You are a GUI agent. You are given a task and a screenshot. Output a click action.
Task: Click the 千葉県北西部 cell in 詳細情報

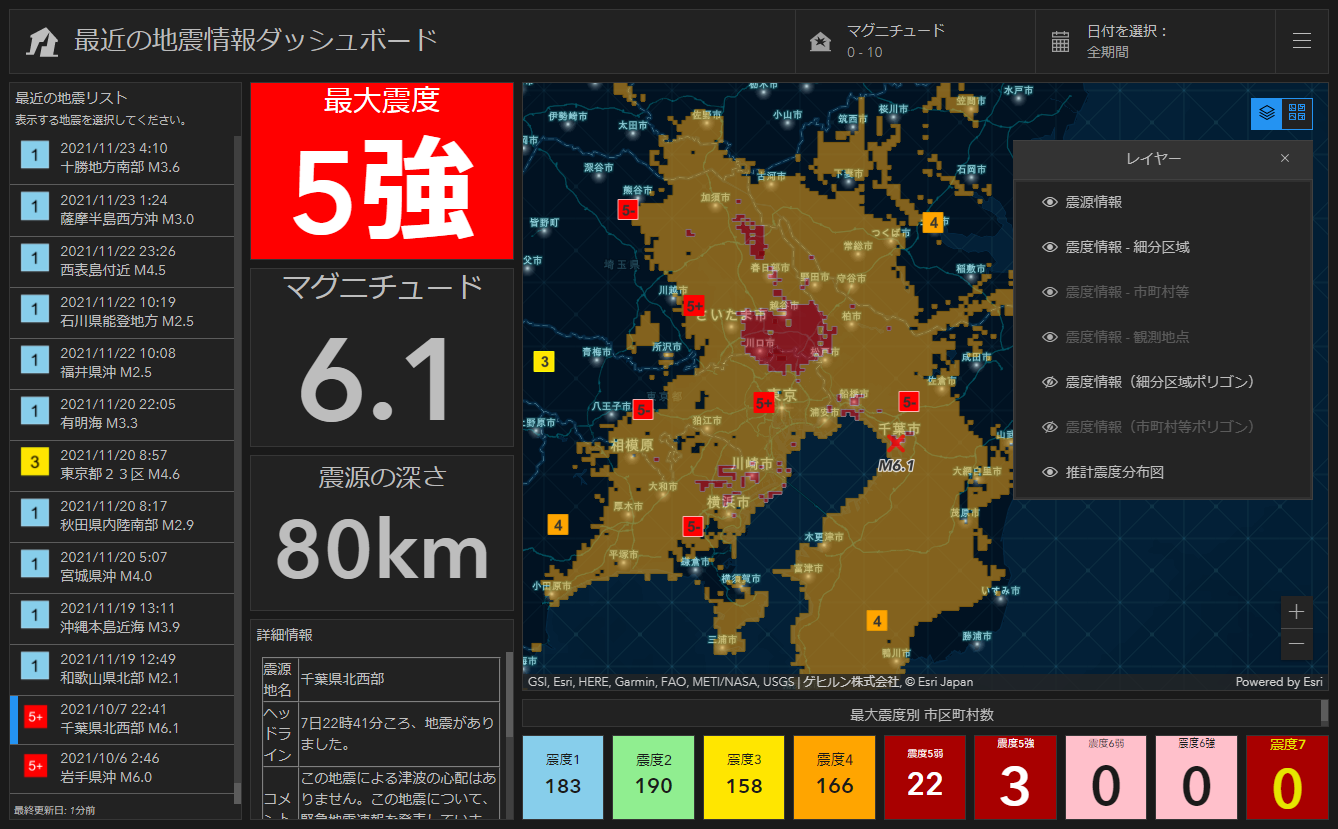click(x=399, y=679)
